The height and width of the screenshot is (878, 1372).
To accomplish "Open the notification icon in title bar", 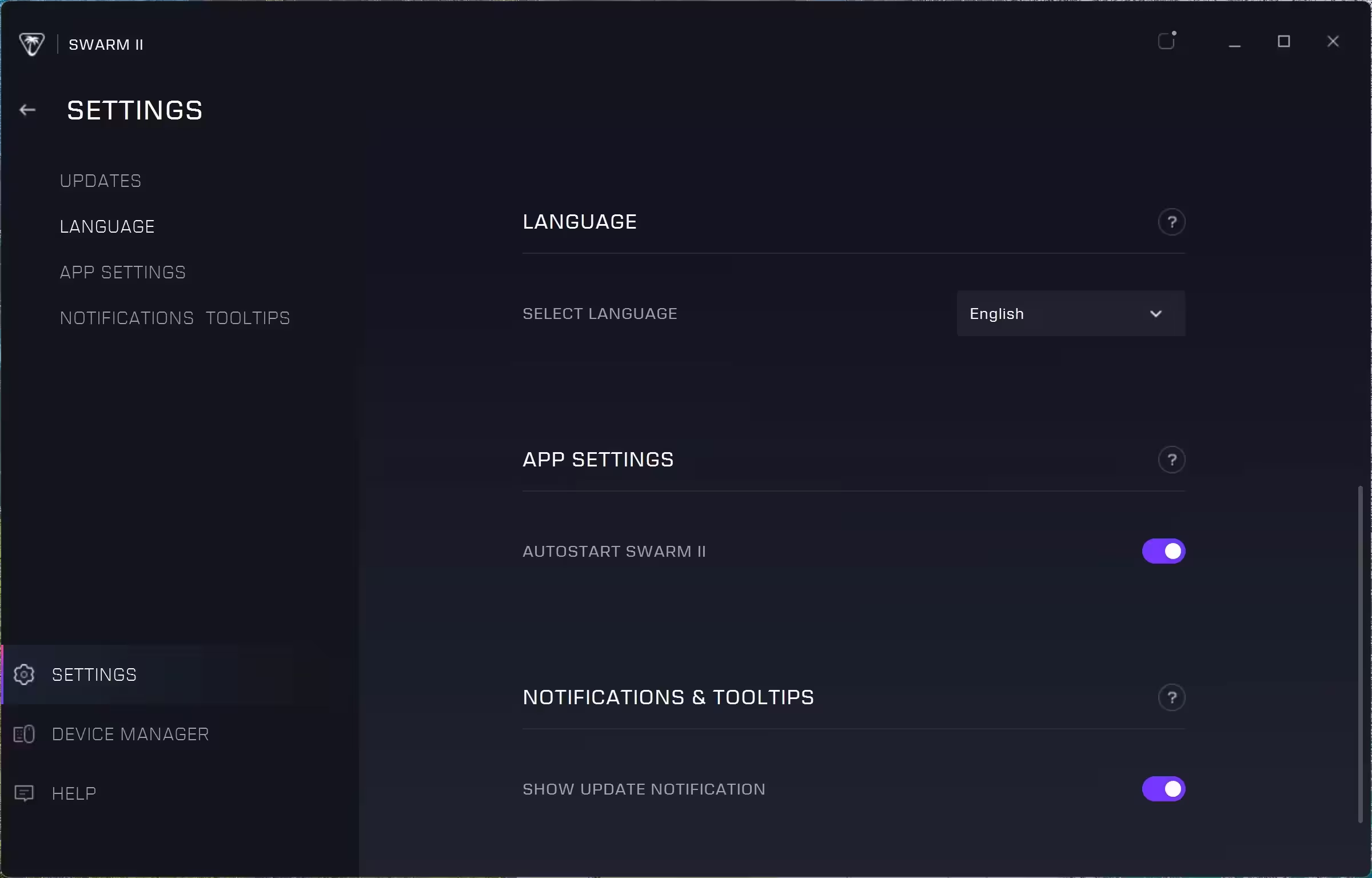I will [1167, 41].
